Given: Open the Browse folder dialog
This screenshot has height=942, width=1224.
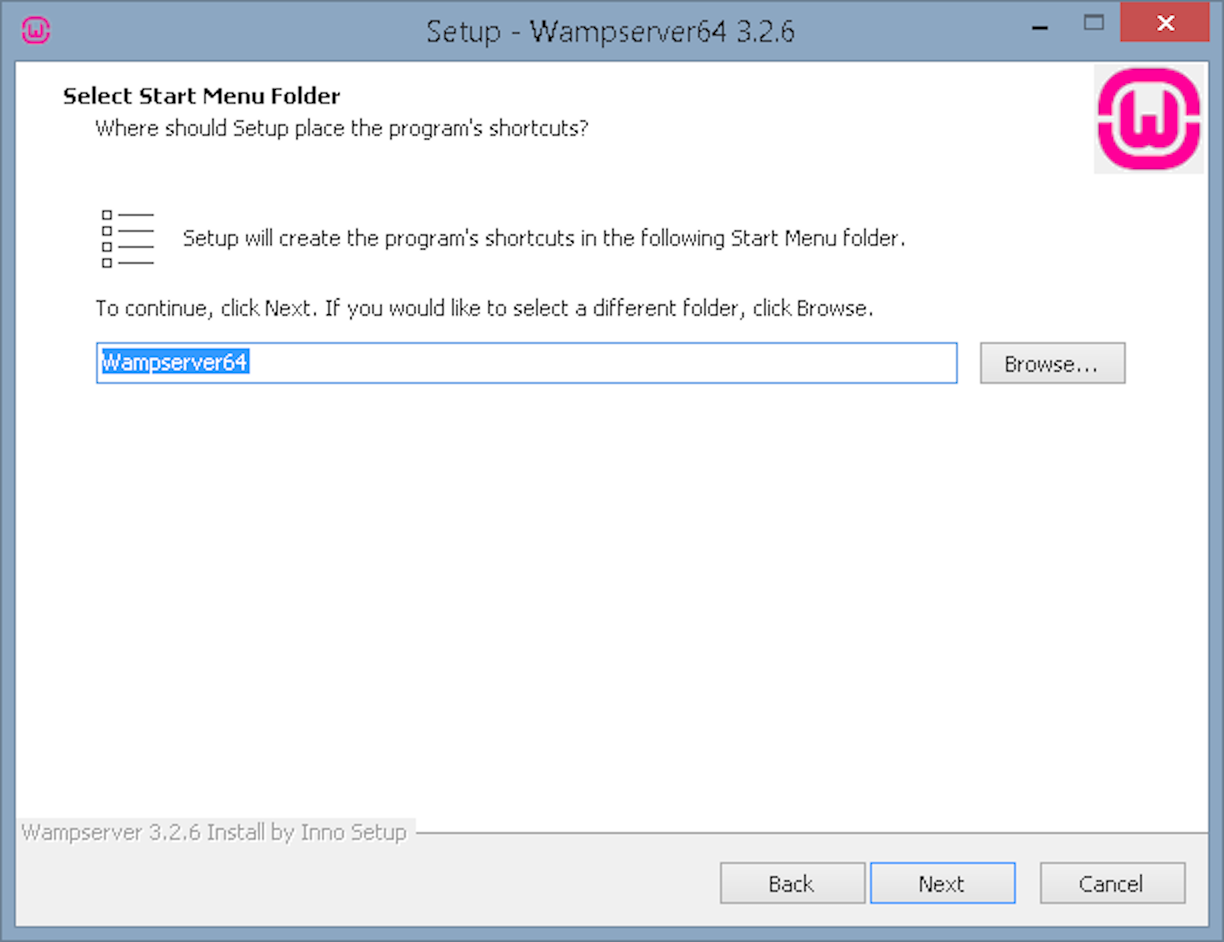Looking at the screenshot, I should click(x=1052, y=364).
